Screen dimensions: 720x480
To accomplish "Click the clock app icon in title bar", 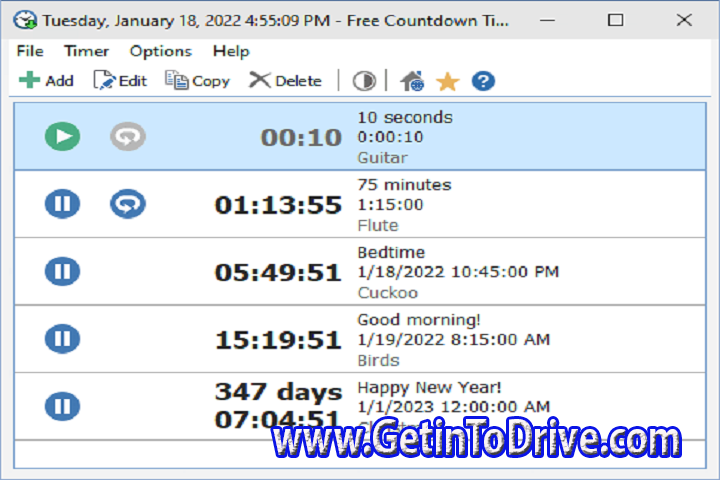I will [x=25, y=20].
